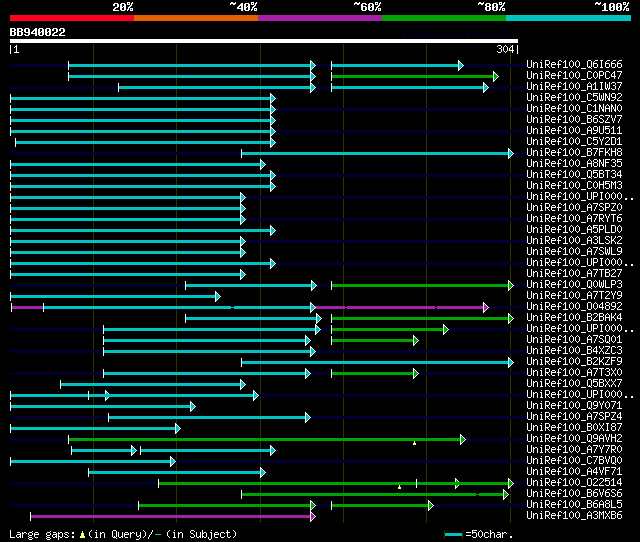Click the long green alignment bar in Q9AVH2 row

265,440
